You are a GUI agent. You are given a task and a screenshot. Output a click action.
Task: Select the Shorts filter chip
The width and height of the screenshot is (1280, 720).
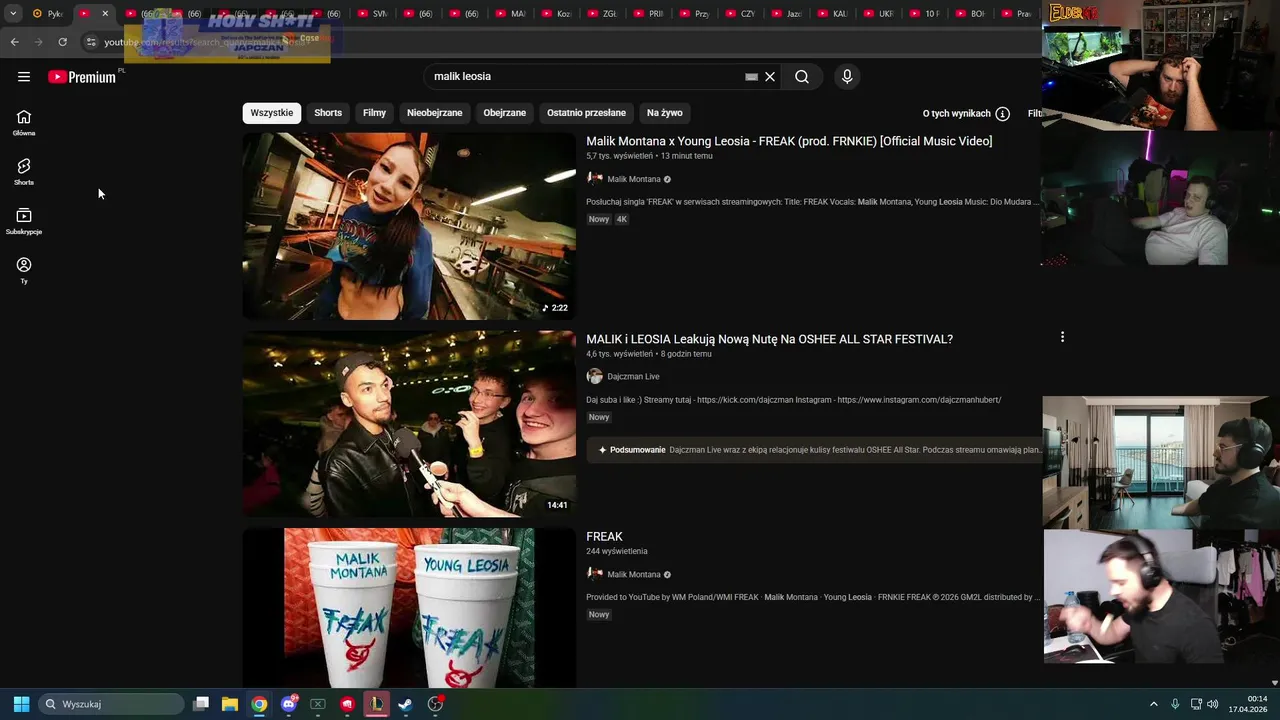tap(328, 113)
